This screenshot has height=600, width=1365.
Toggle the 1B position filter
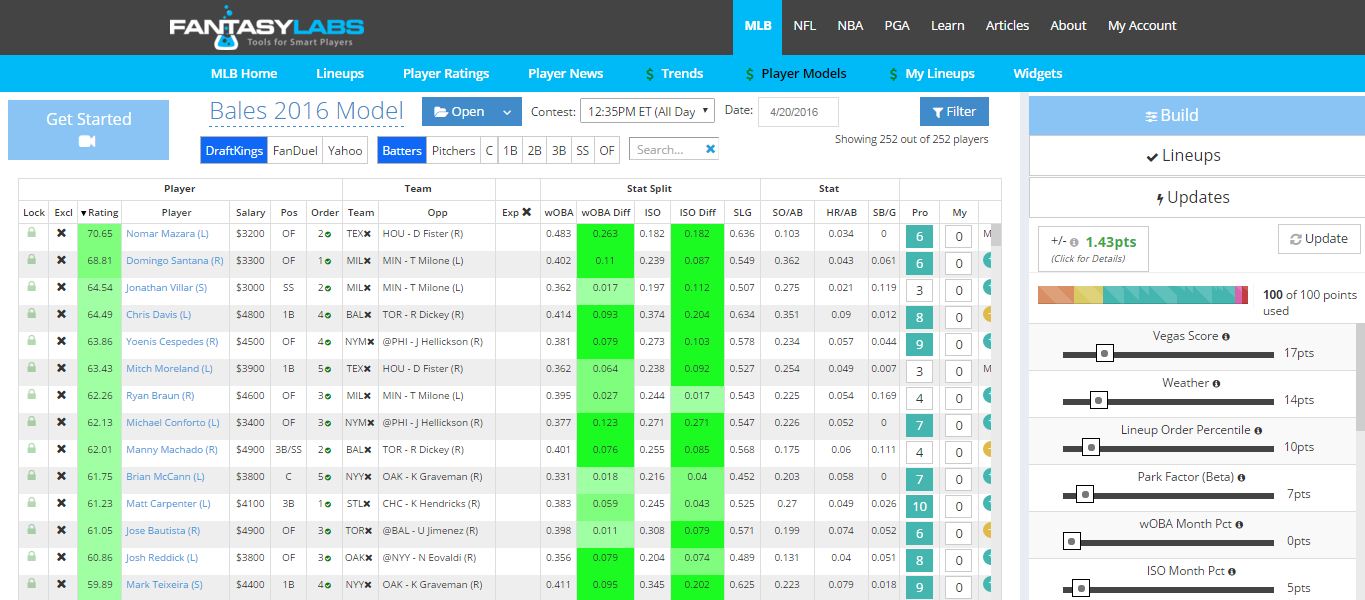510,150
